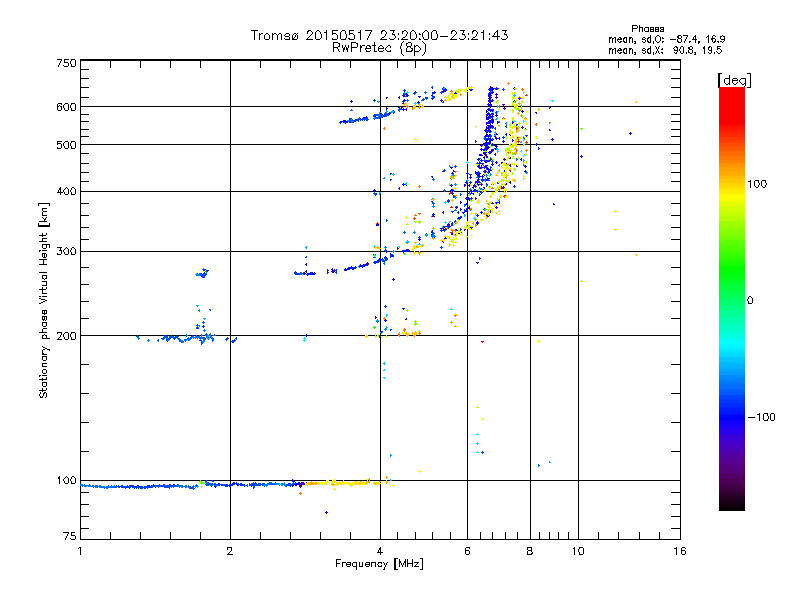The image size is (800, 600).
Task: Click x-axis tick label '2'
Action: coord(230,551)
